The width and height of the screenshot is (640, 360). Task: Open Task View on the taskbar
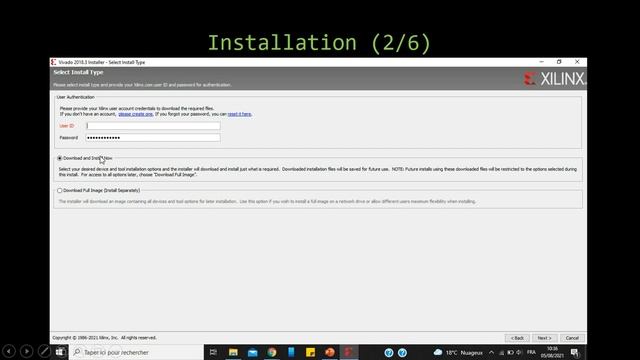pyautogui.click(x=213, y=352)
